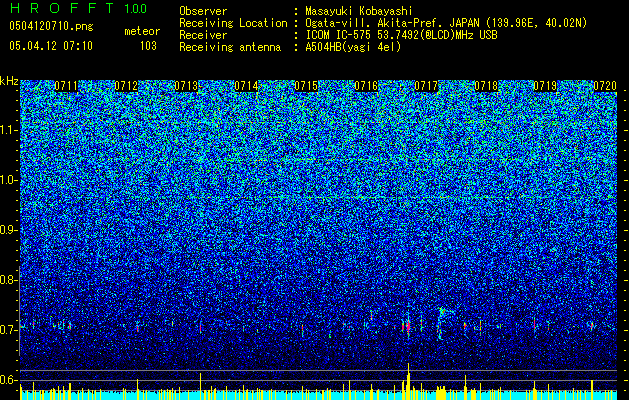This screenshot has width=629, height=400.
Task: Click the 0716 time marker
Action: [x=366, y=86]
